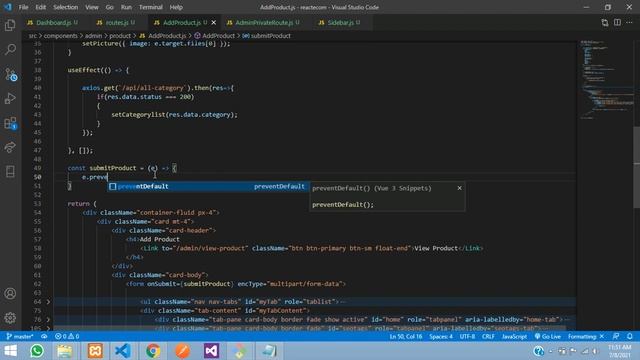Click Go Live in the status bar
Image resolution: width=640 pixels, height=360 pixels.
click(x=547, y=336)
